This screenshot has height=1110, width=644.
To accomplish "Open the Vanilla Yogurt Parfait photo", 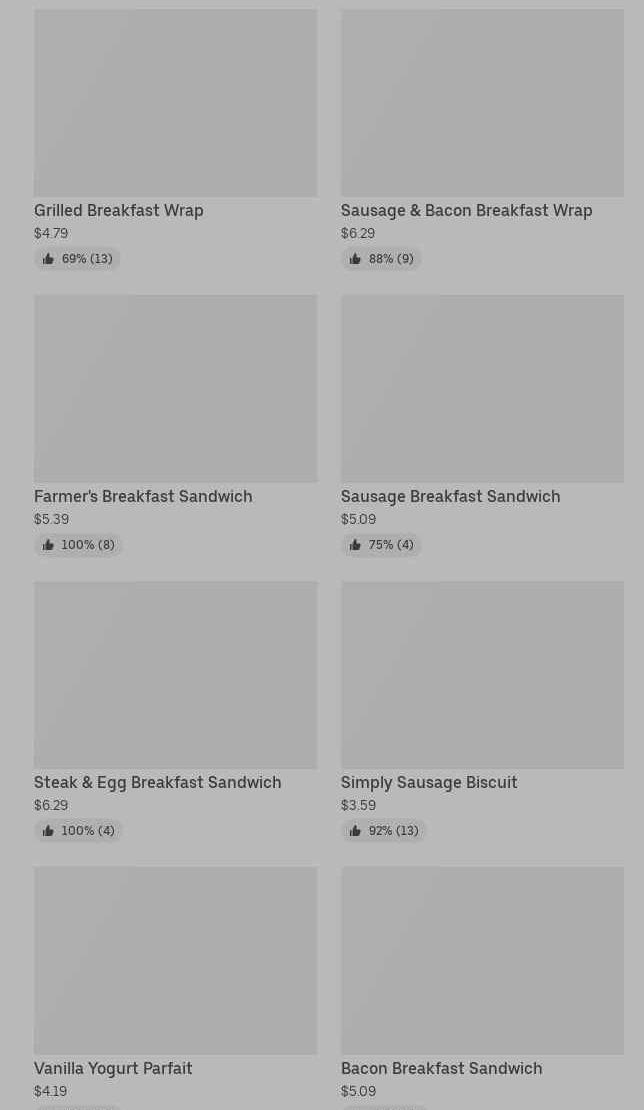I will click(175, 960).
